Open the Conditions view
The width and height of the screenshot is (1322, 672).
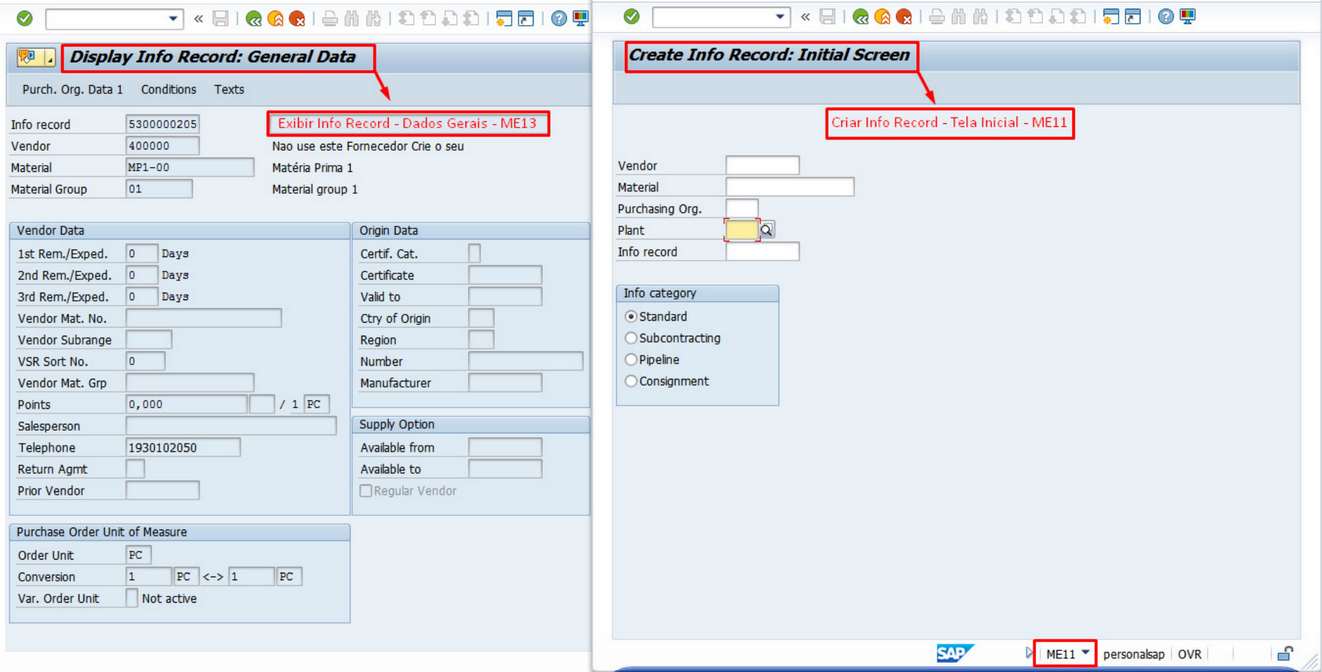(168, 90)
